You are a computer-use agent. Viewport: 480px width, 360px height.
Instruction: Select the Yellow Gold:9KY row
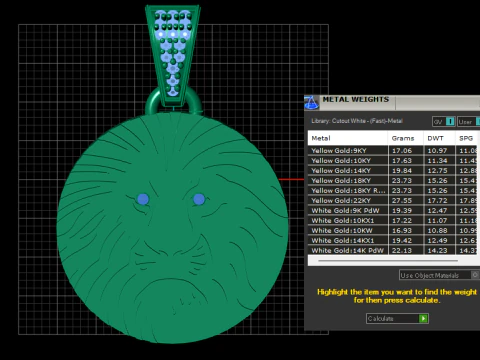(x=392, y=150)
